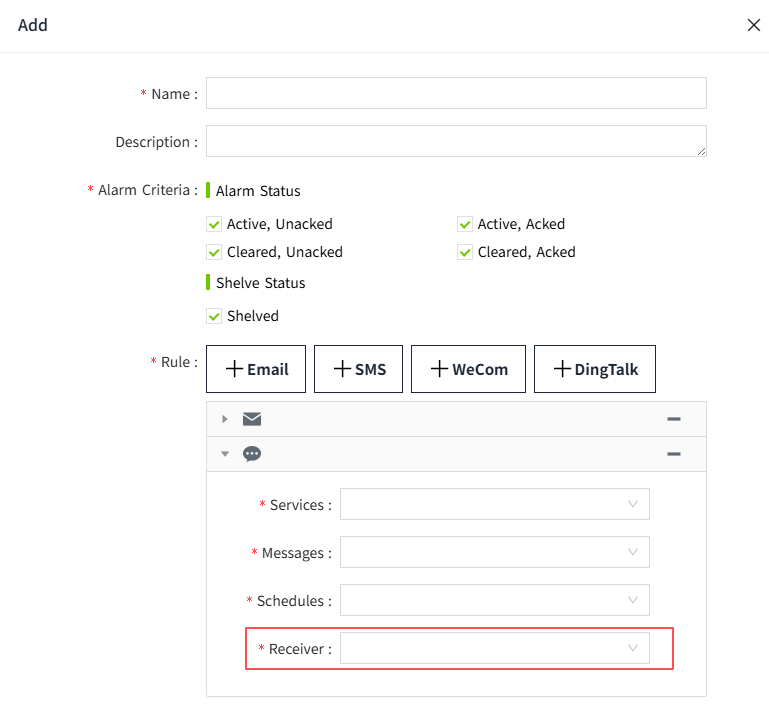The image size is (769, 708).
Task: Click the Name input field
Action: (456, 93)
